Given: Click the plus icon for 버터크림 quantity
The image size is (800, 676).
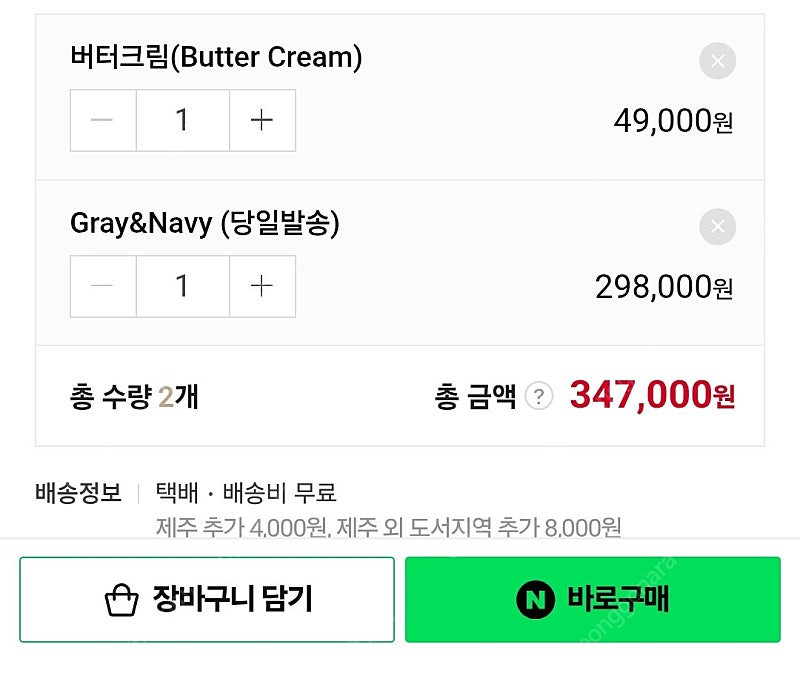Looking at the screenshot, I should [x=262, y=120].
